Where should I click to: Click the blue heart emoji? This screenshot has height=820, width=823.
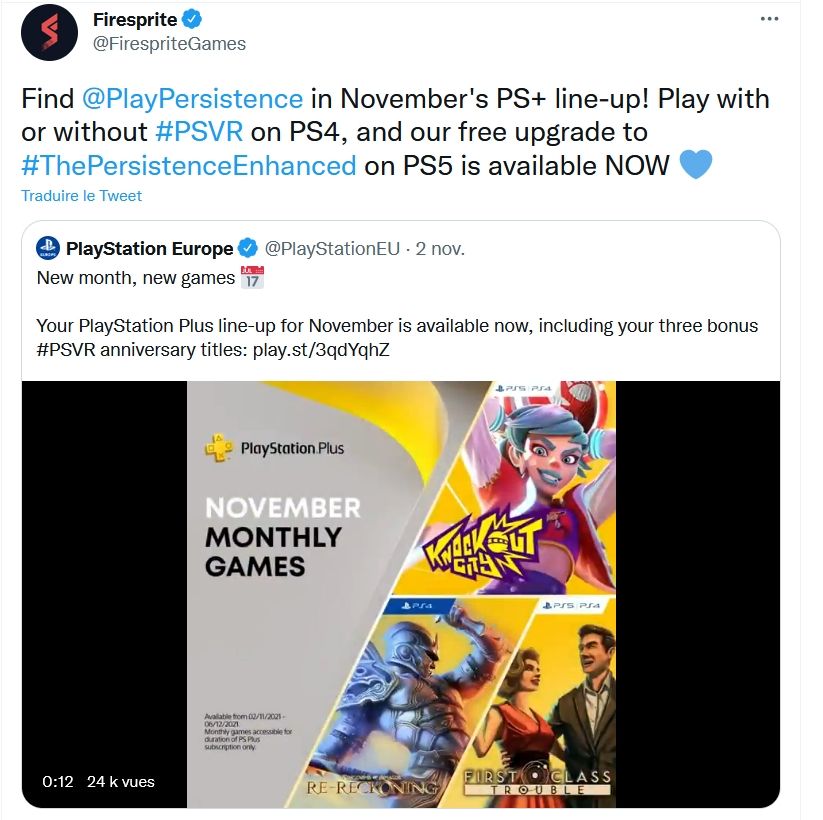point(695,164)
